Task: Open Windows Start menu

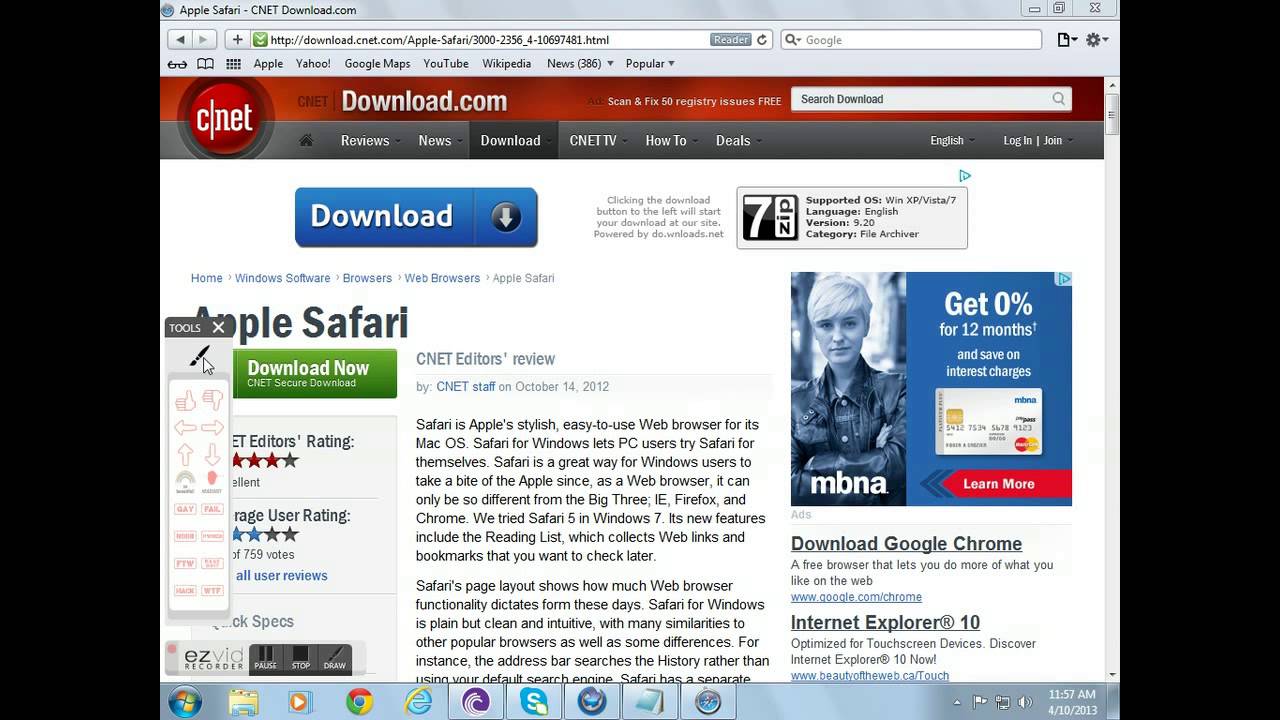Action: (x=185, y=702)
